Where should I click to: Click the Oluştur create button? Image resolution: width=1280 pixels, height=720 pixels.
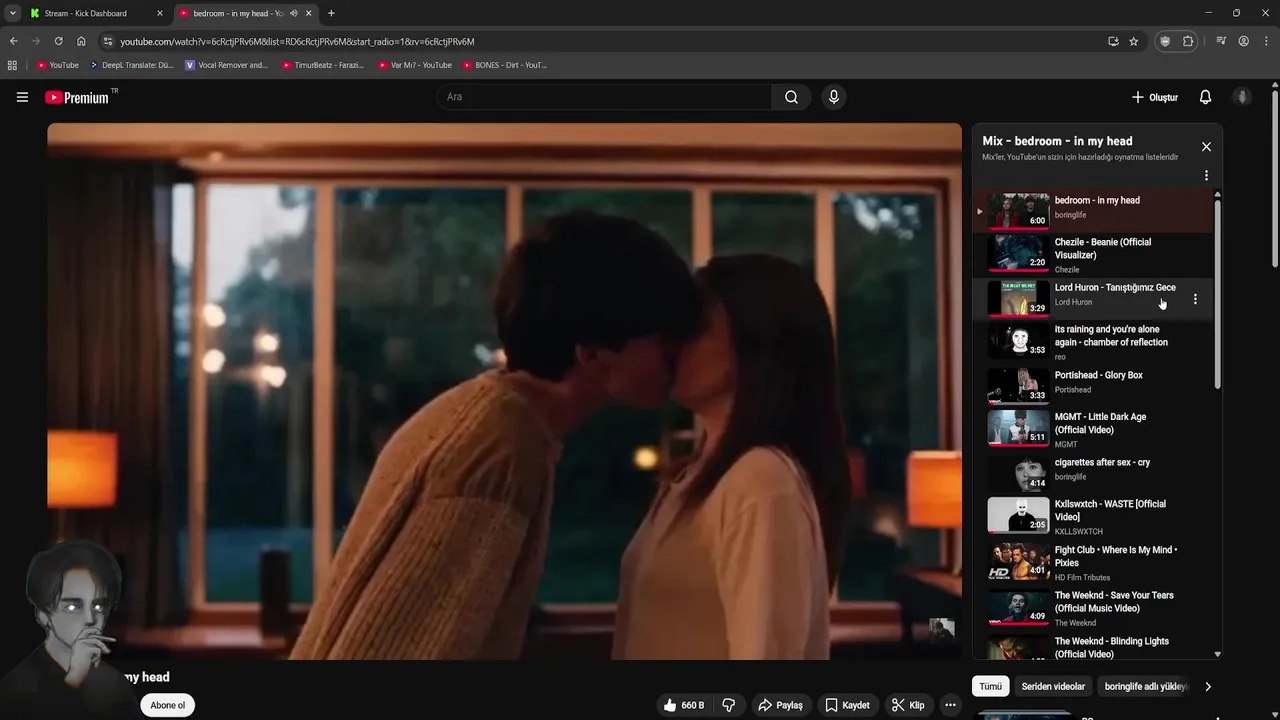(x=1155, y=97)
